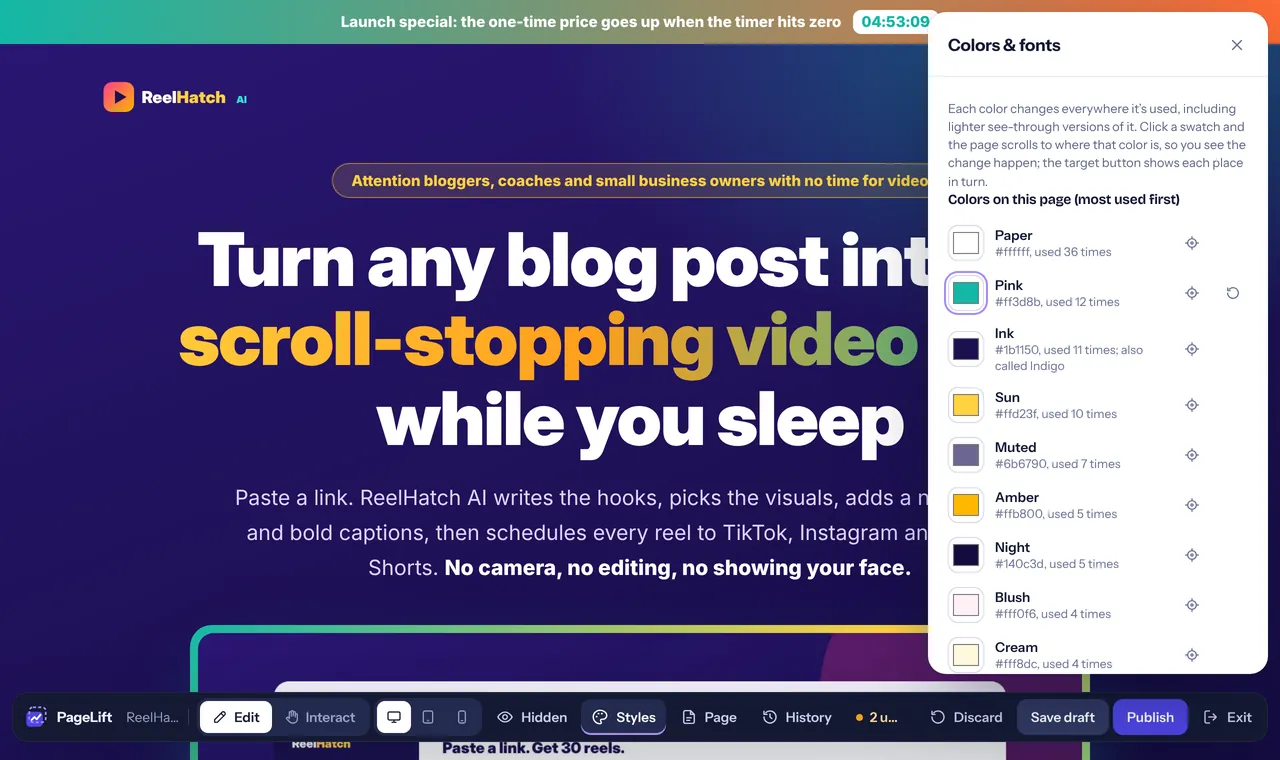Switch to desktop preview
This screenshot has width=1280, height=760.
[394, 717]
